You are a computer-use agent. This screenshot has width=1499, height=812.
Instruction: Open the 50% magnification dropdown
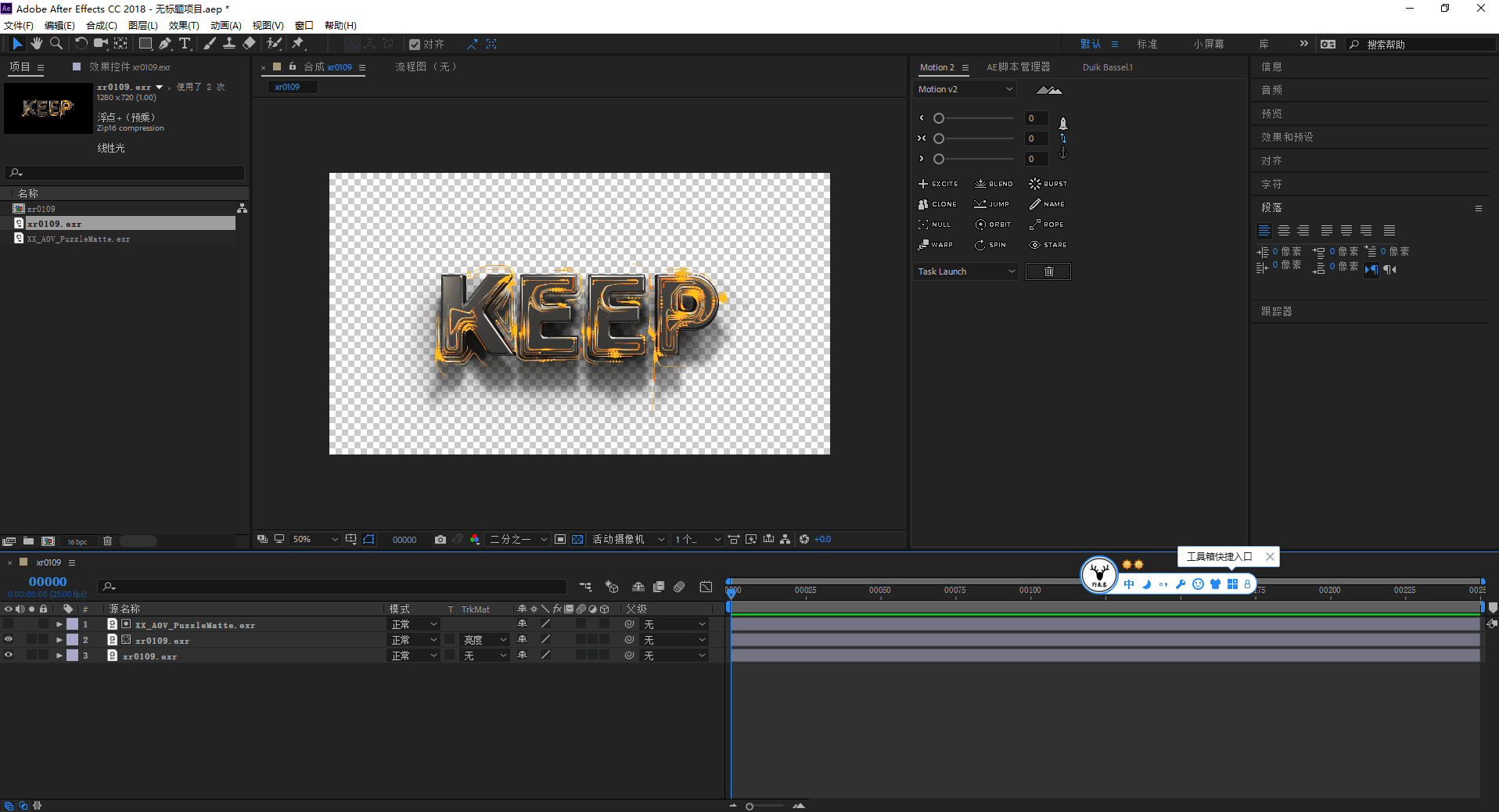[x=315, y=540]
